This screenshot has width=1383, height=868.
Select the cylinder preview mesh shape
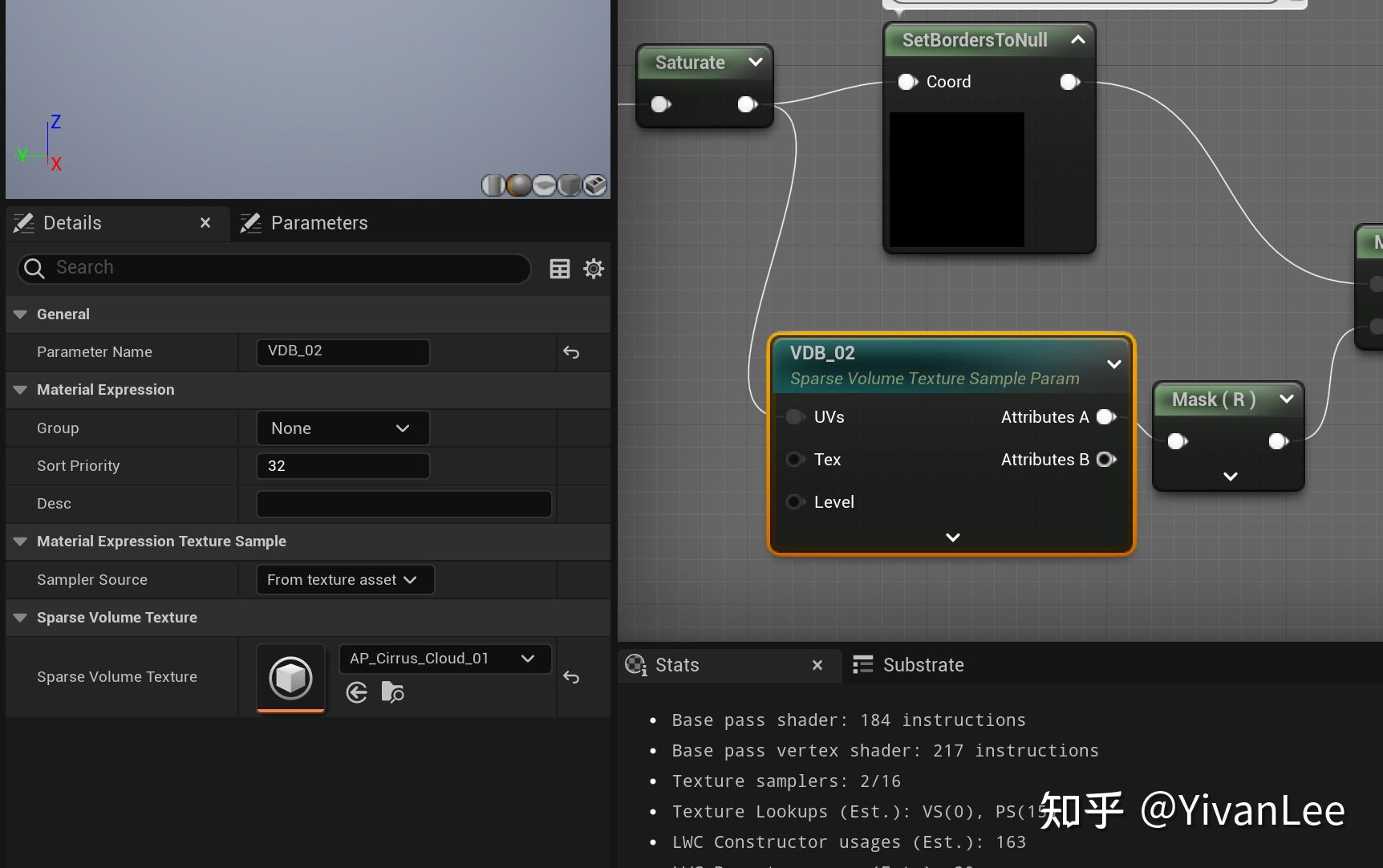point(493,185)
